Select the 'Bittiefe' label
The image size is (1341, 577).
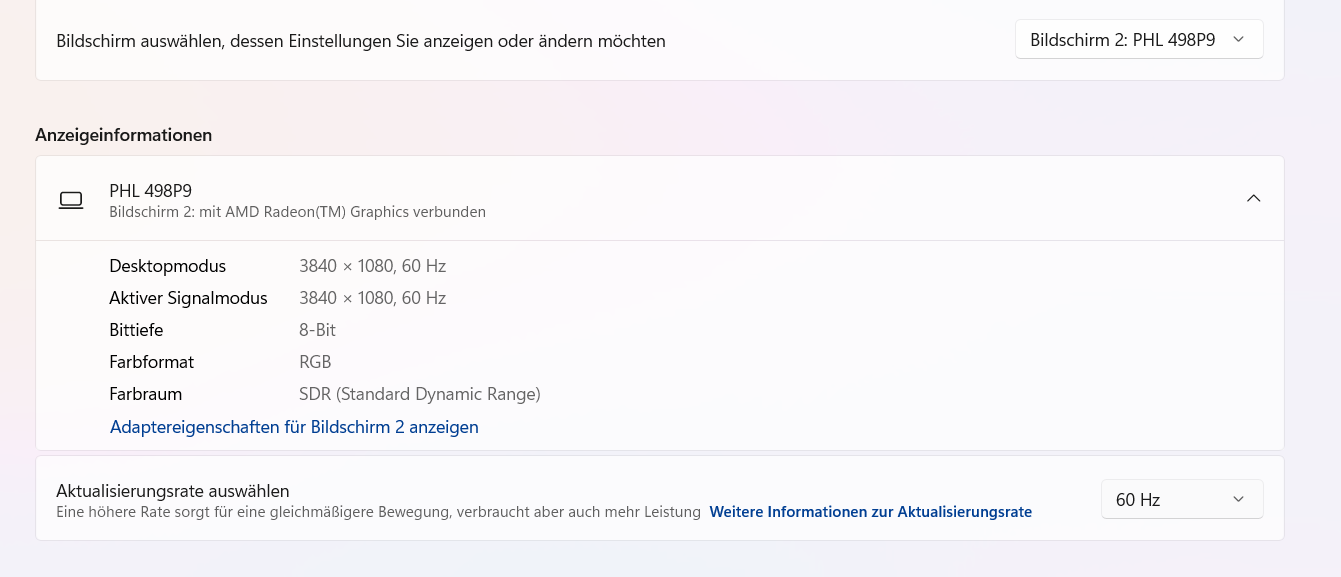(x=136, y=330)
